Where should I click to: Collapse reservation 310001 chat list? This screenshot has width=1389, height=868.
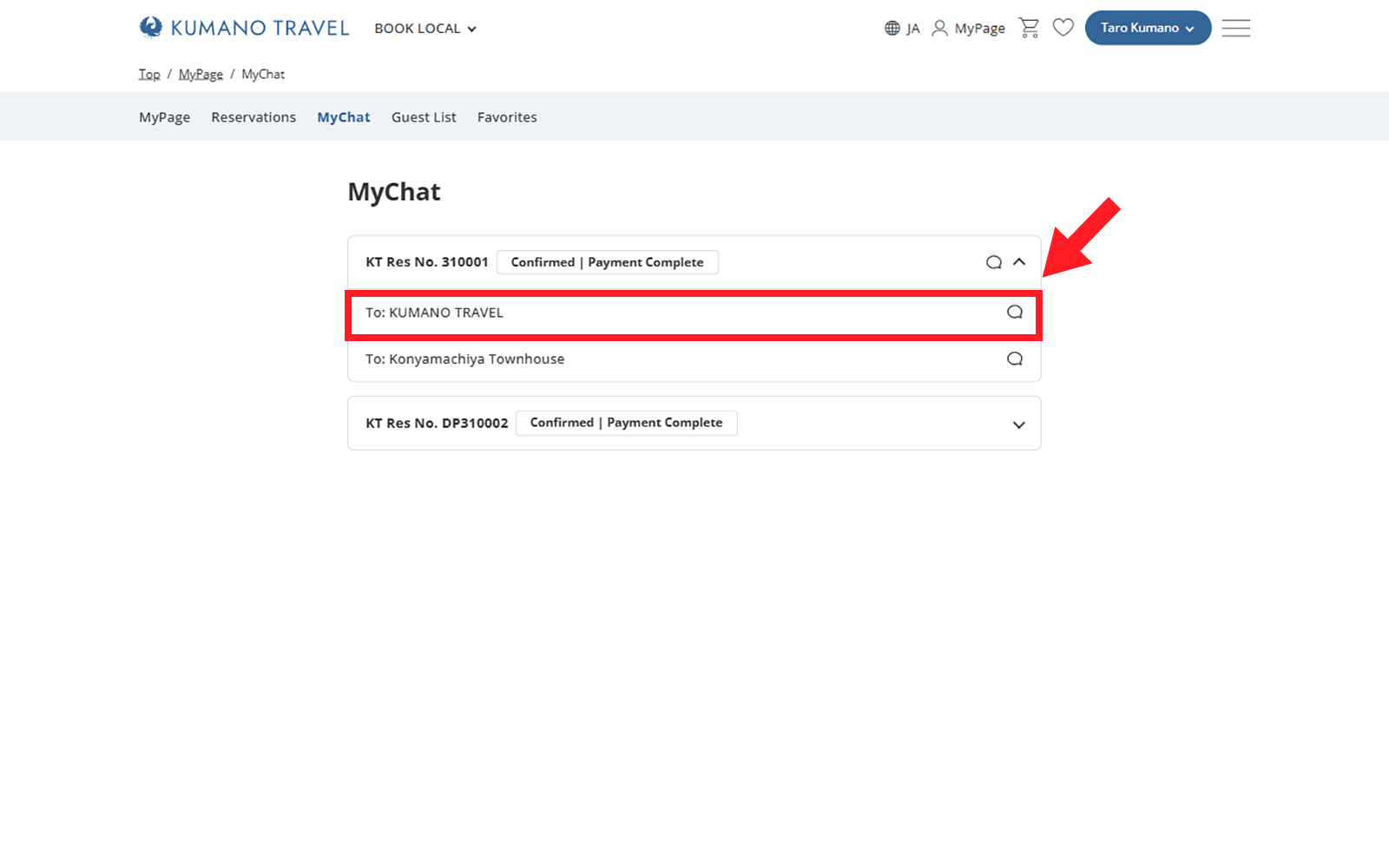tap(1019, 262)
